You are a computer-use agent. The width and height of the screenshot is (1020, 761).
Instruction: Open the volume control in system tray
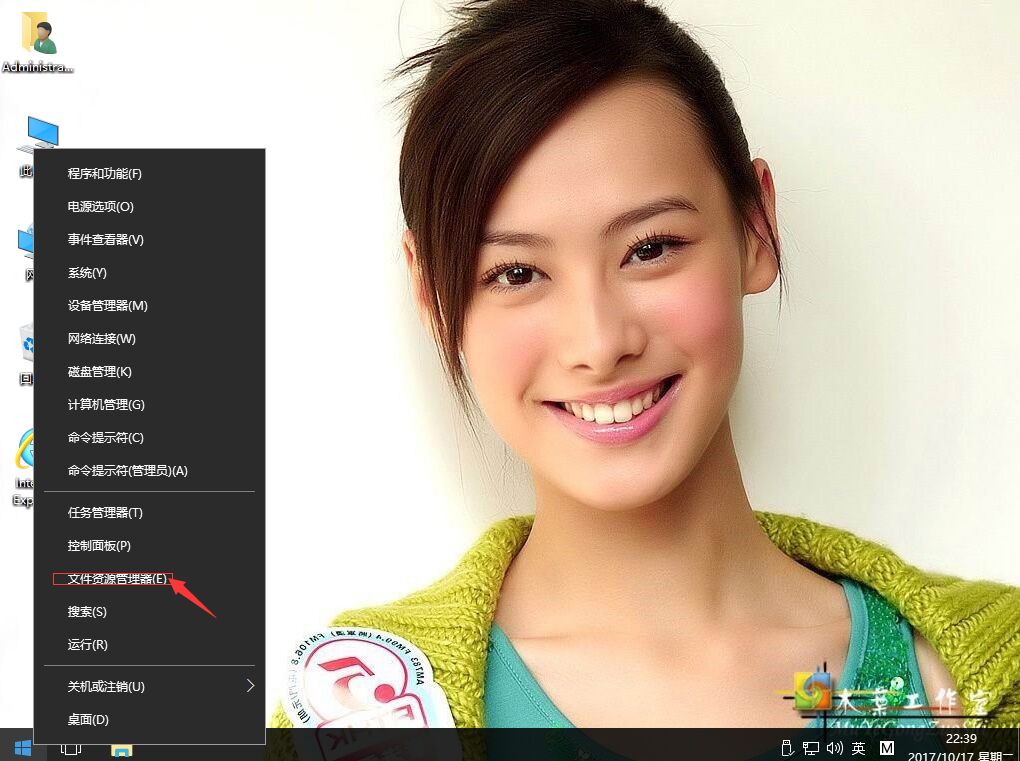point(835,746)
